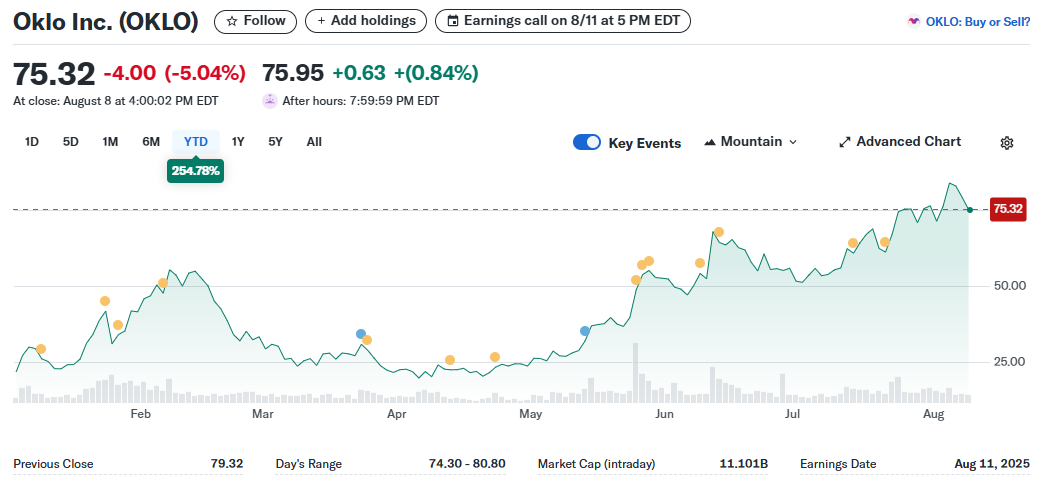1049x480 pixels.
Task: Click the -4.00 (-5.04%) change text
Action: 175,73
